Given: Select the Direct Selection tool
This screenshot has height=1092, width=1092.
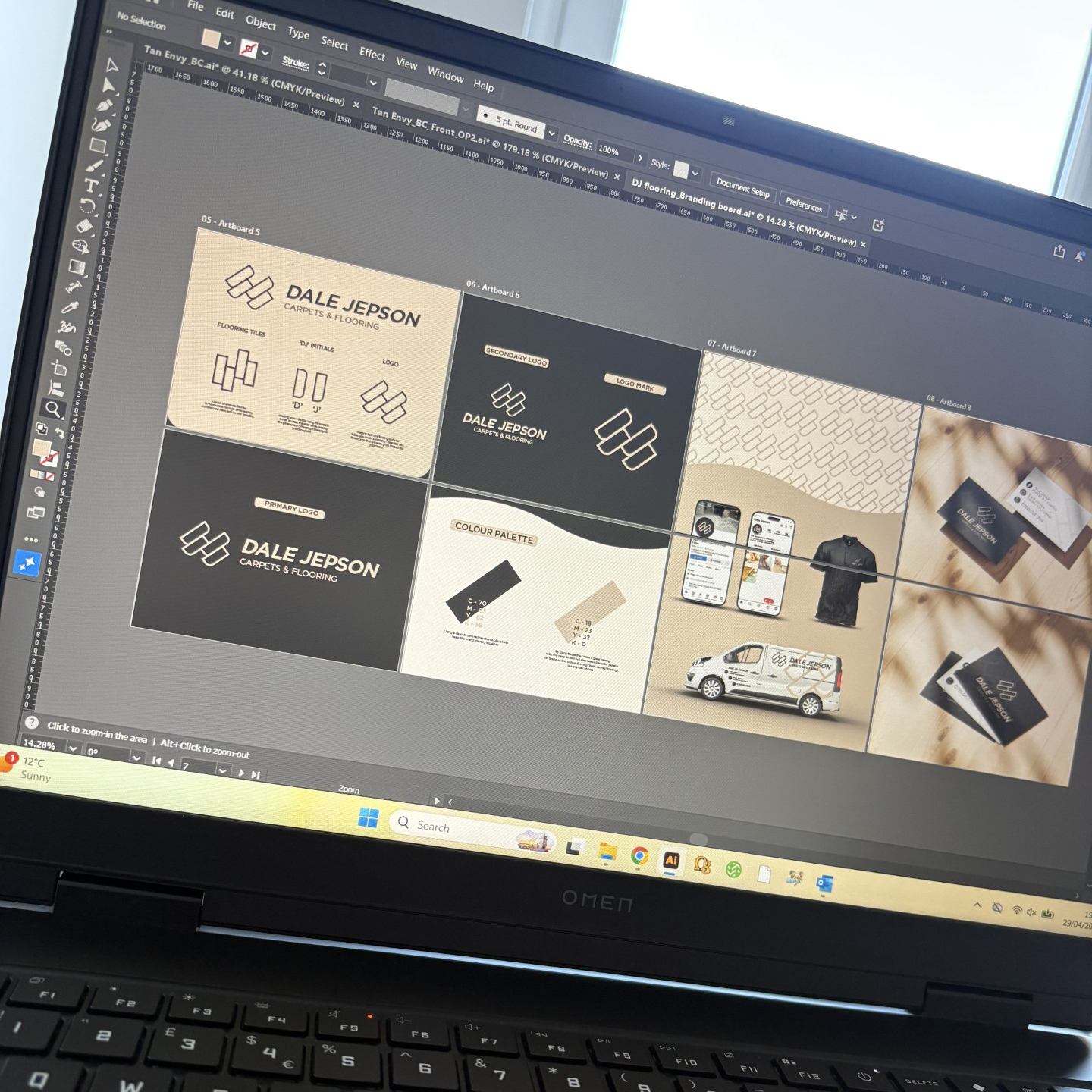Looking at the screenshot, I should [109, 84].
